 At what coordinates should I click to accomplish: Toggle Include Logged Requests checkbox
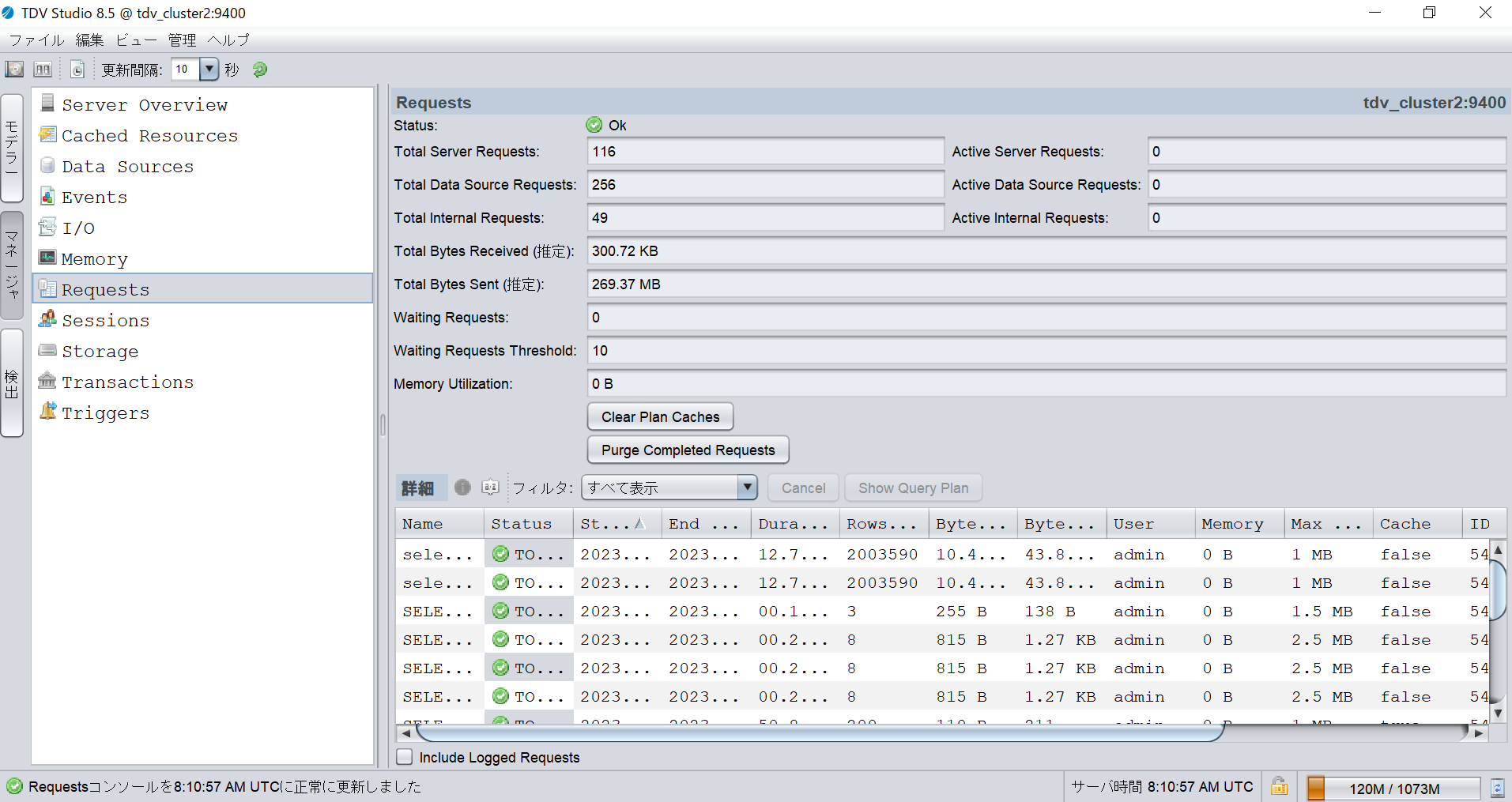click(405, 757)
